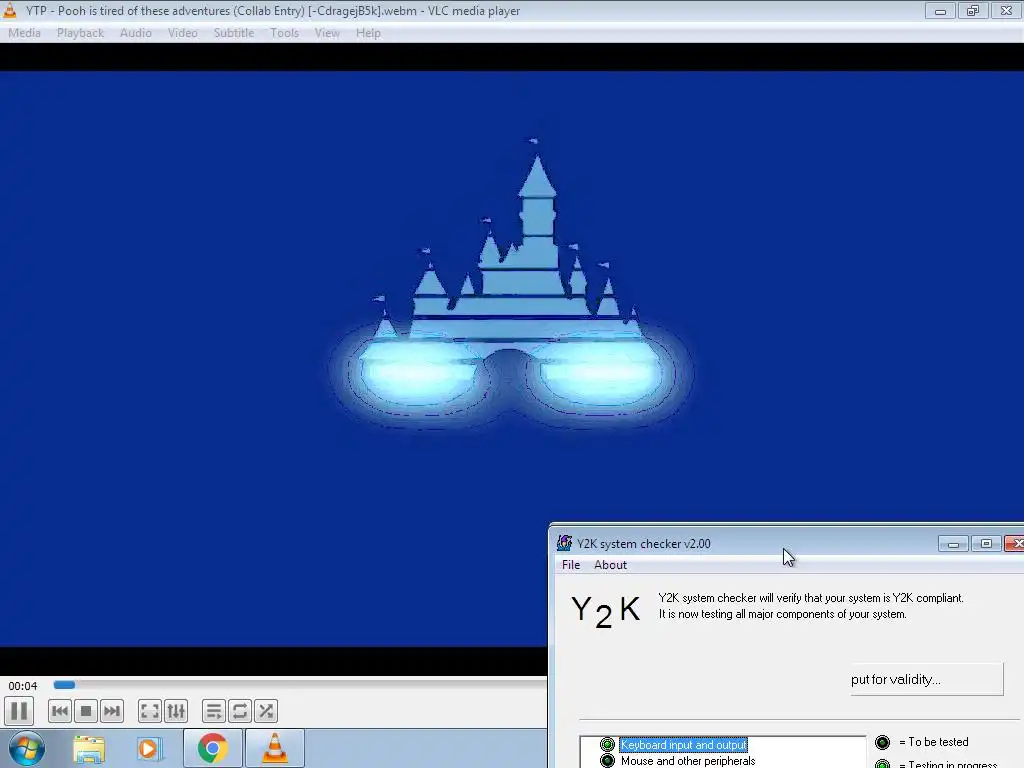Open File menu in Y2K system checker
The width and height of the screenshot is (1024, 768).
click(x=571, y=565)
